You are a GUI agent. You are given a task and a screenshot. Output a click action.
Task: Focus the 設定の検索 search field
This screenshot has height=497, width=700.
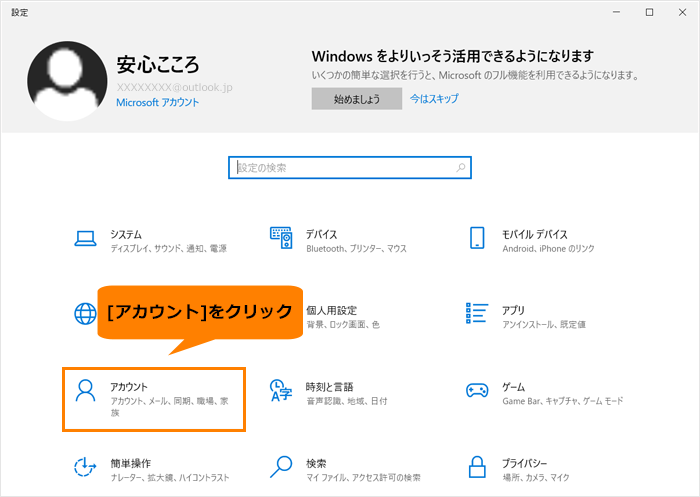pos(350,167)
